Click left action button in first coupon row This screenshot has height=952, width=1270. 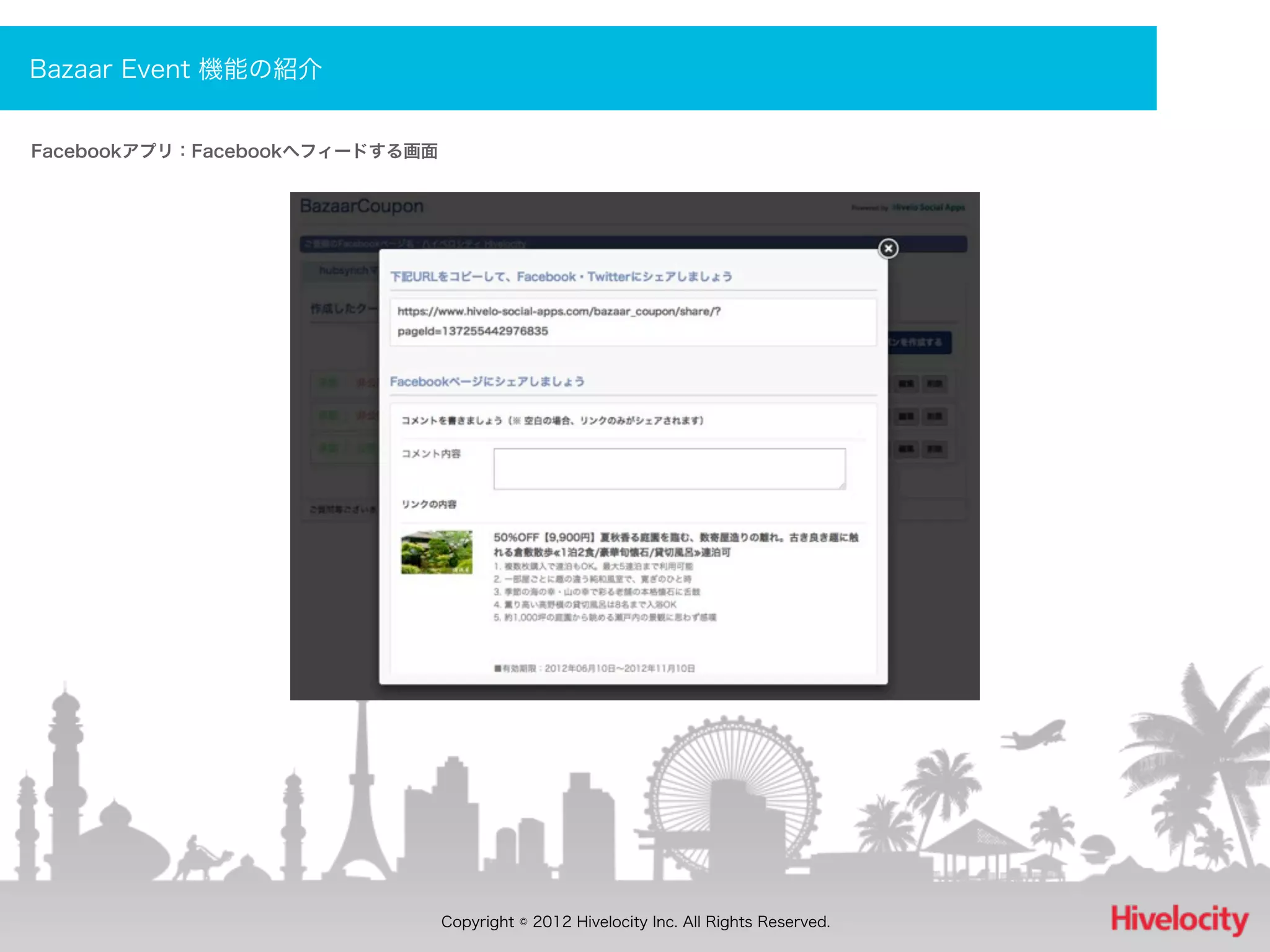[x=906, y=384]
